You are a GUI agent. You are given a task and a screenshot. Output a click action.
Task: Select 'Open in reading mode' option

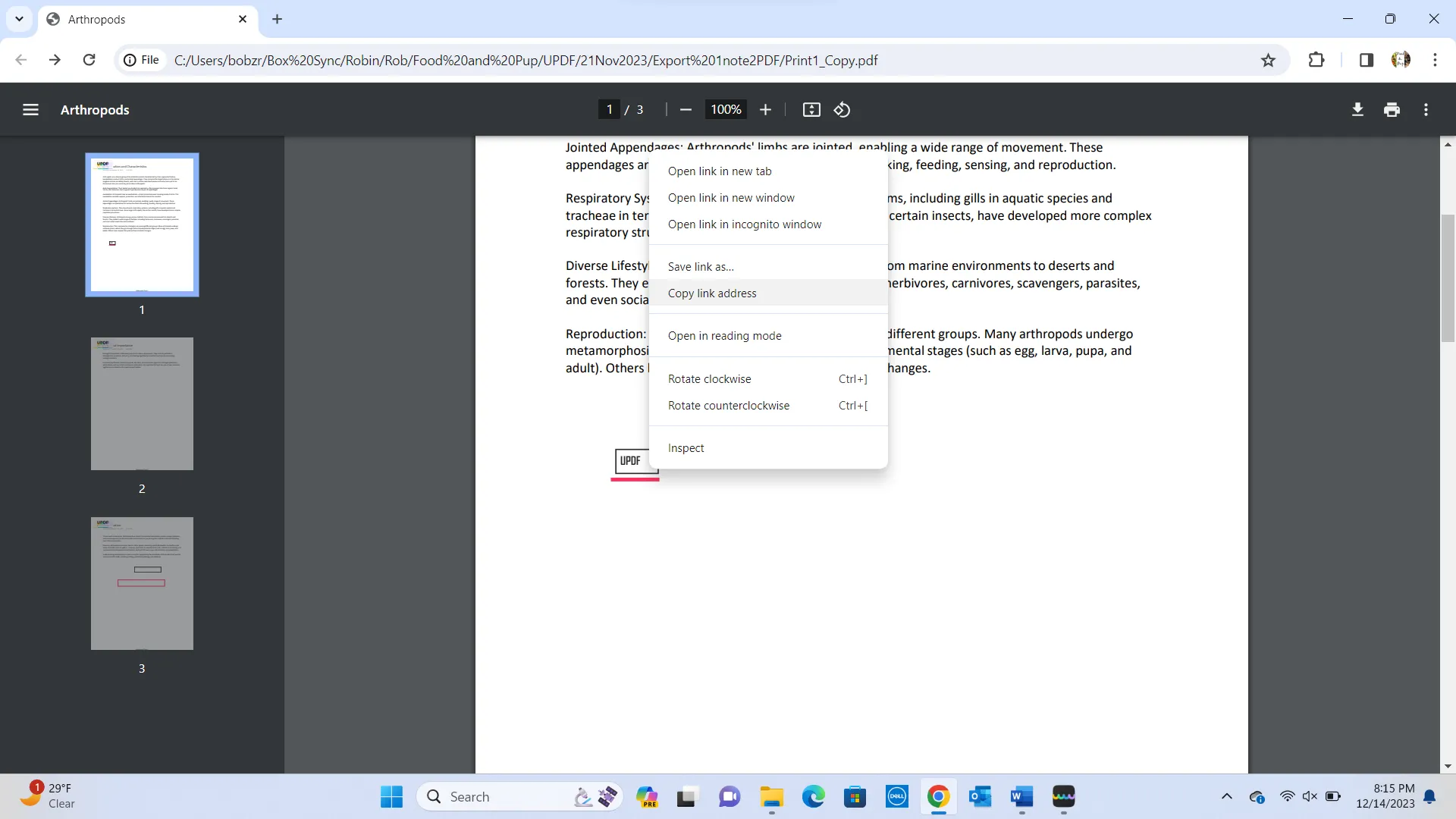[x=724, y=335]
